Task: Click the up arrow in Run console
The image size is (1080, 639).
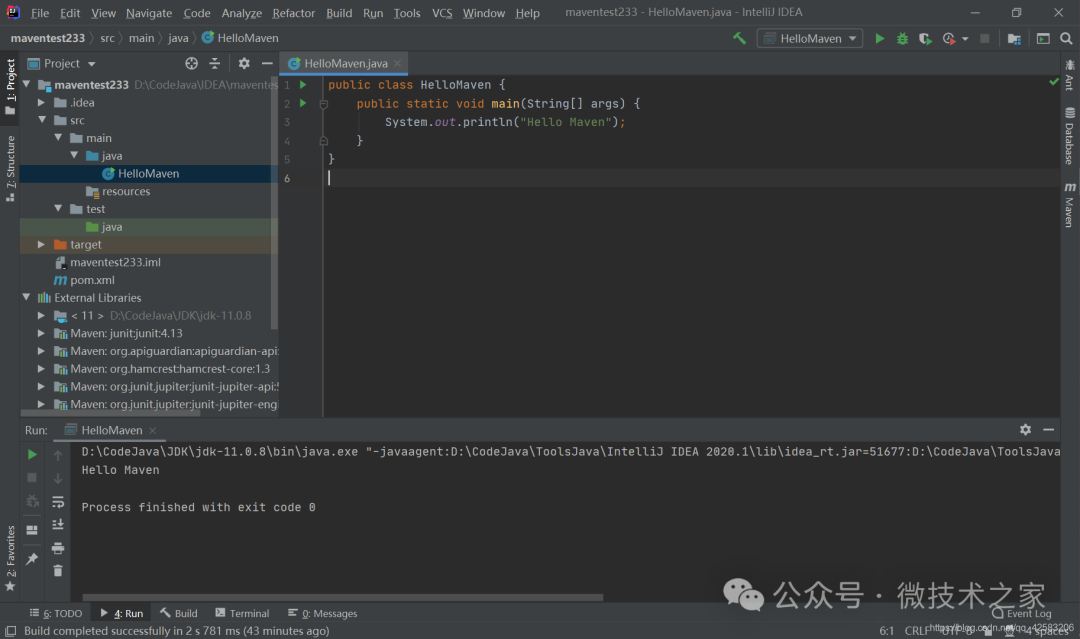Action: point(58,455)
